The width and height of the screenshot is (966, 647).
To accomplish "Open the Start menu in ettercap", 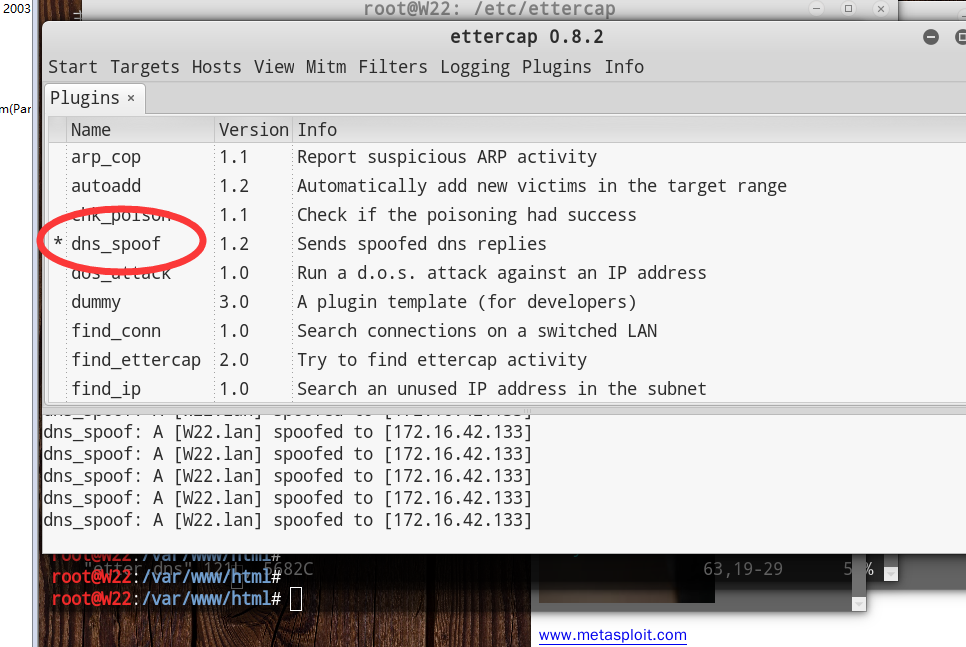I will [73, 67].
